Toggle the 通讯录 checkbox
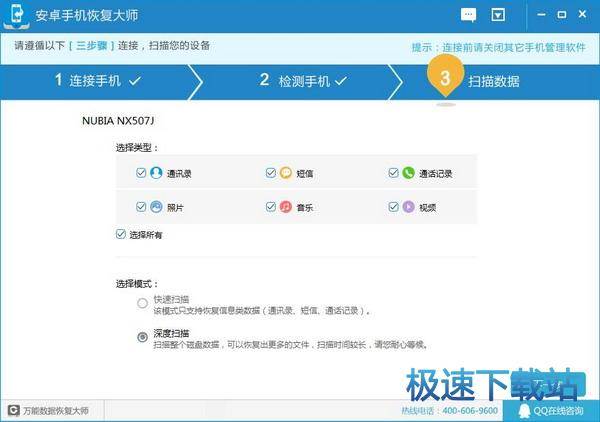 point(141,173)
